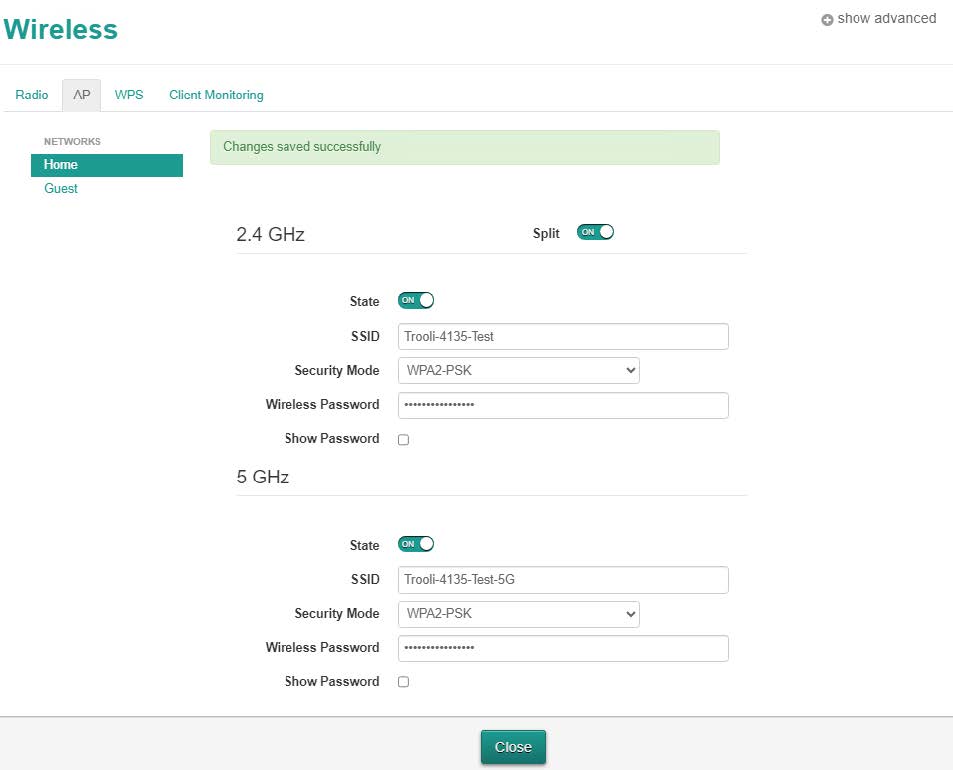Select the Home network in the sidebar
The image size is (953, 770).
pyautogui.click(x=60, y=164)
